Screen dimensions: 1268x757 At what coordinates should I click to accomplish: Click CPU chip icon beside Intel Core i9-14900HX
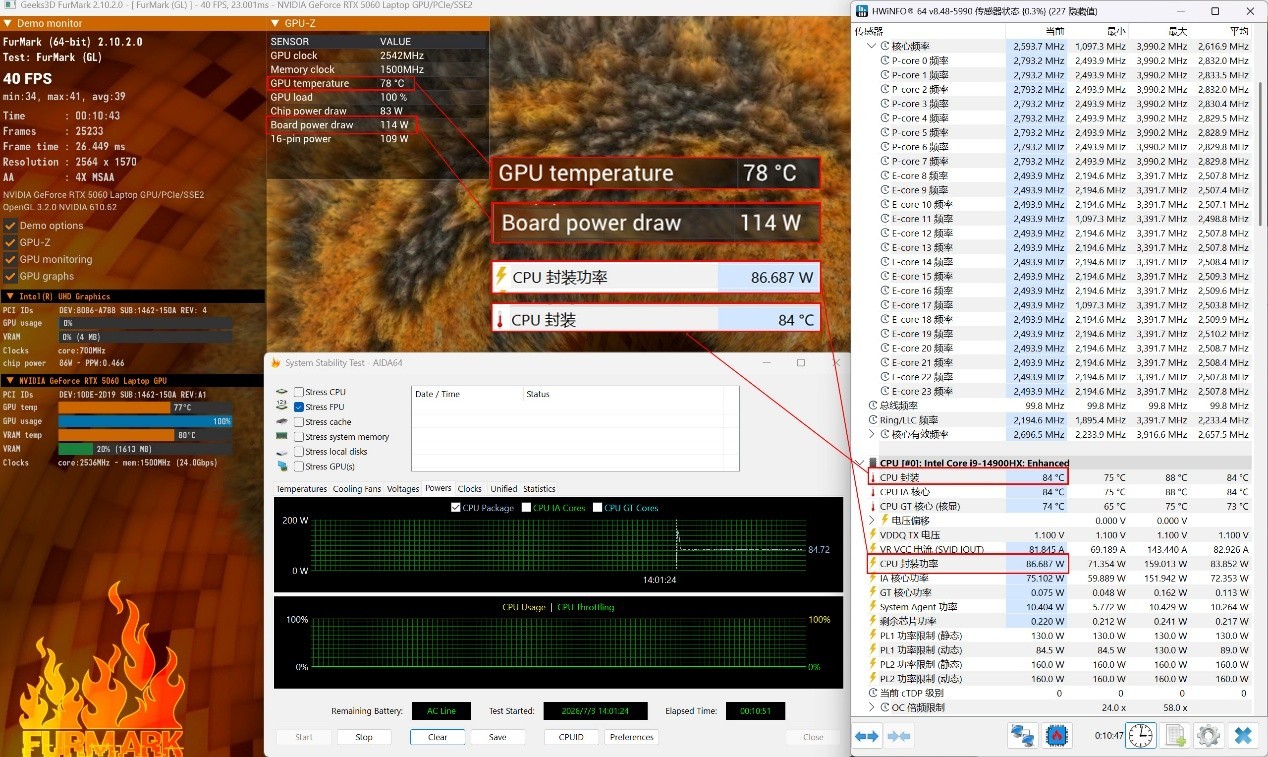pos(873,463)
